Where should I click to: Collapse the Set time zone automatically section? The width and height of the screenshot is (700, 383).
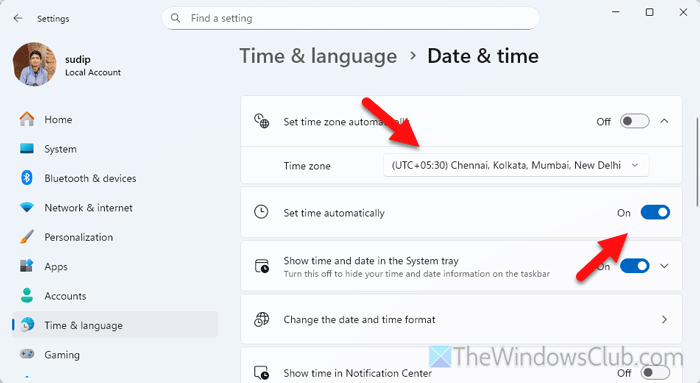coord(664,121)
